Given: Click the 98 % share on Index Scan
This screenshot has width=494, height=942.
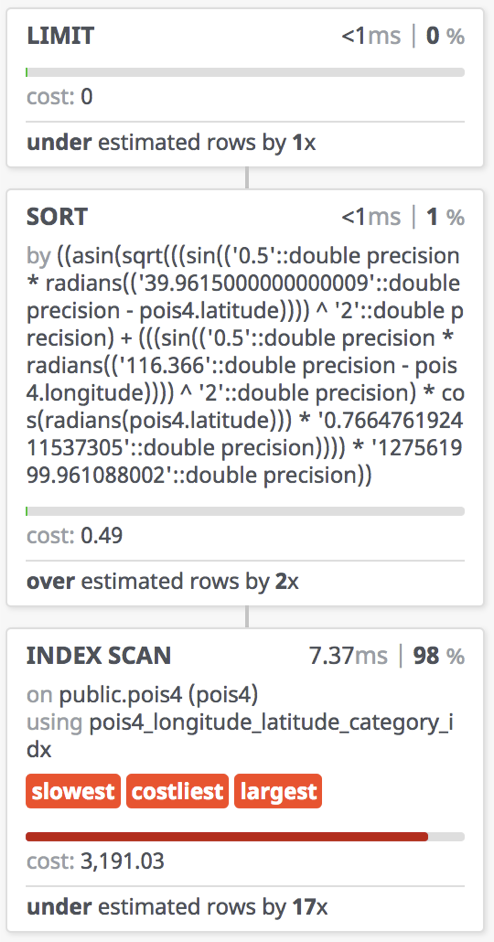Looking at the screenshot, I should point(439,657).
